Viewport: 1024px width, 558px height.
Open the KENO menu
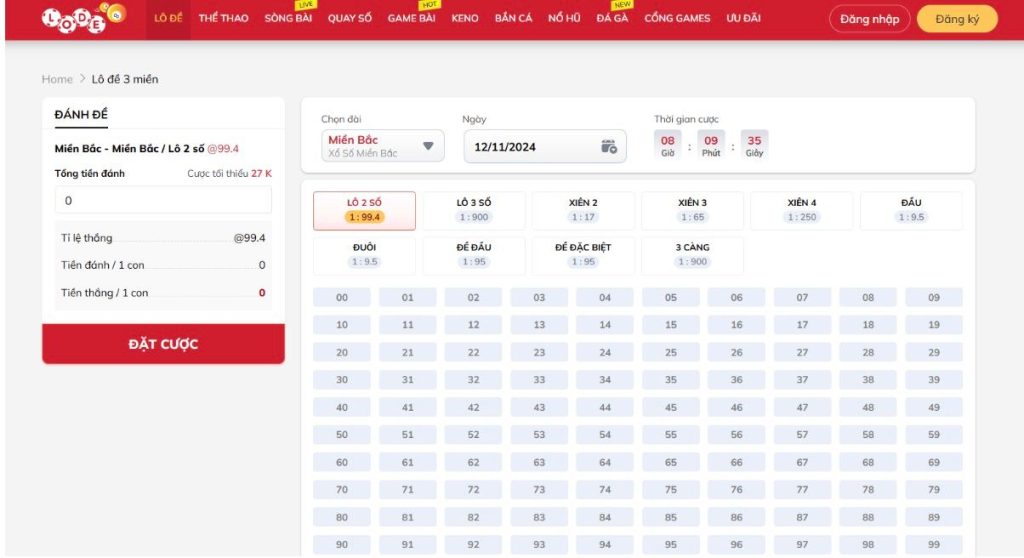pyautogui.click(x=465, y=18)
